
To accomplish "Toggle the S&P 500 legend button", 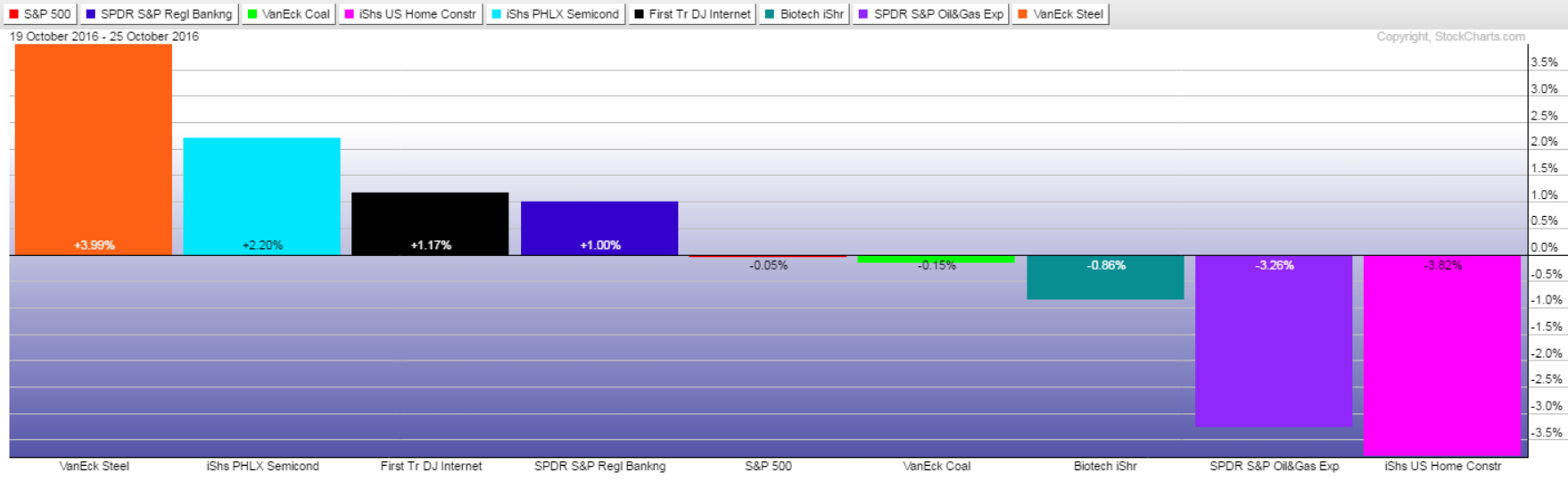I will coord(40,14).
